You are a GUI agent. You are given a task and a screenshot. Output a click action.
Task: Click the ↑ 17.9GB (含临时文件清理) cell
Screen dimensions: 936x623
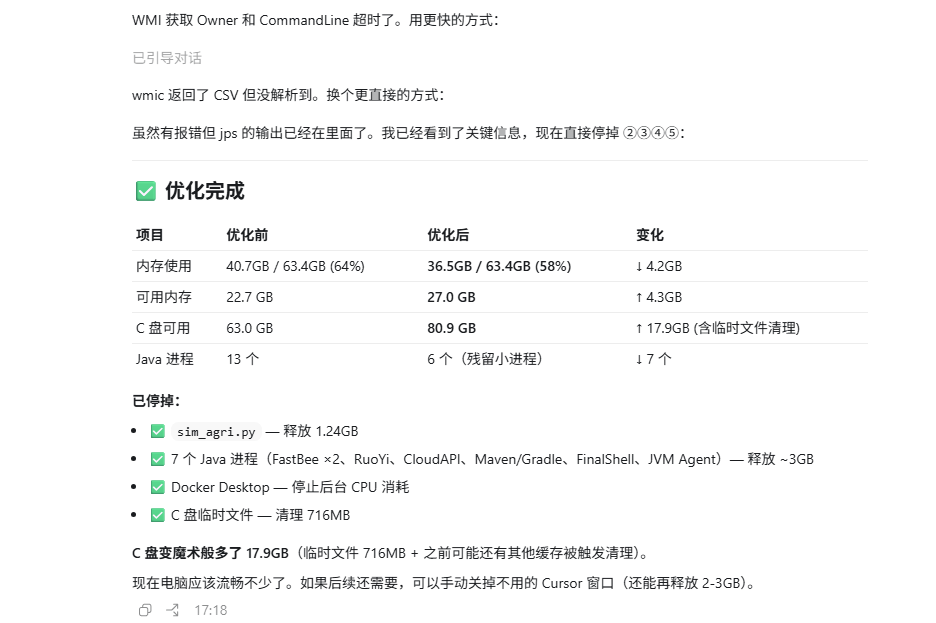click(718, 328)
